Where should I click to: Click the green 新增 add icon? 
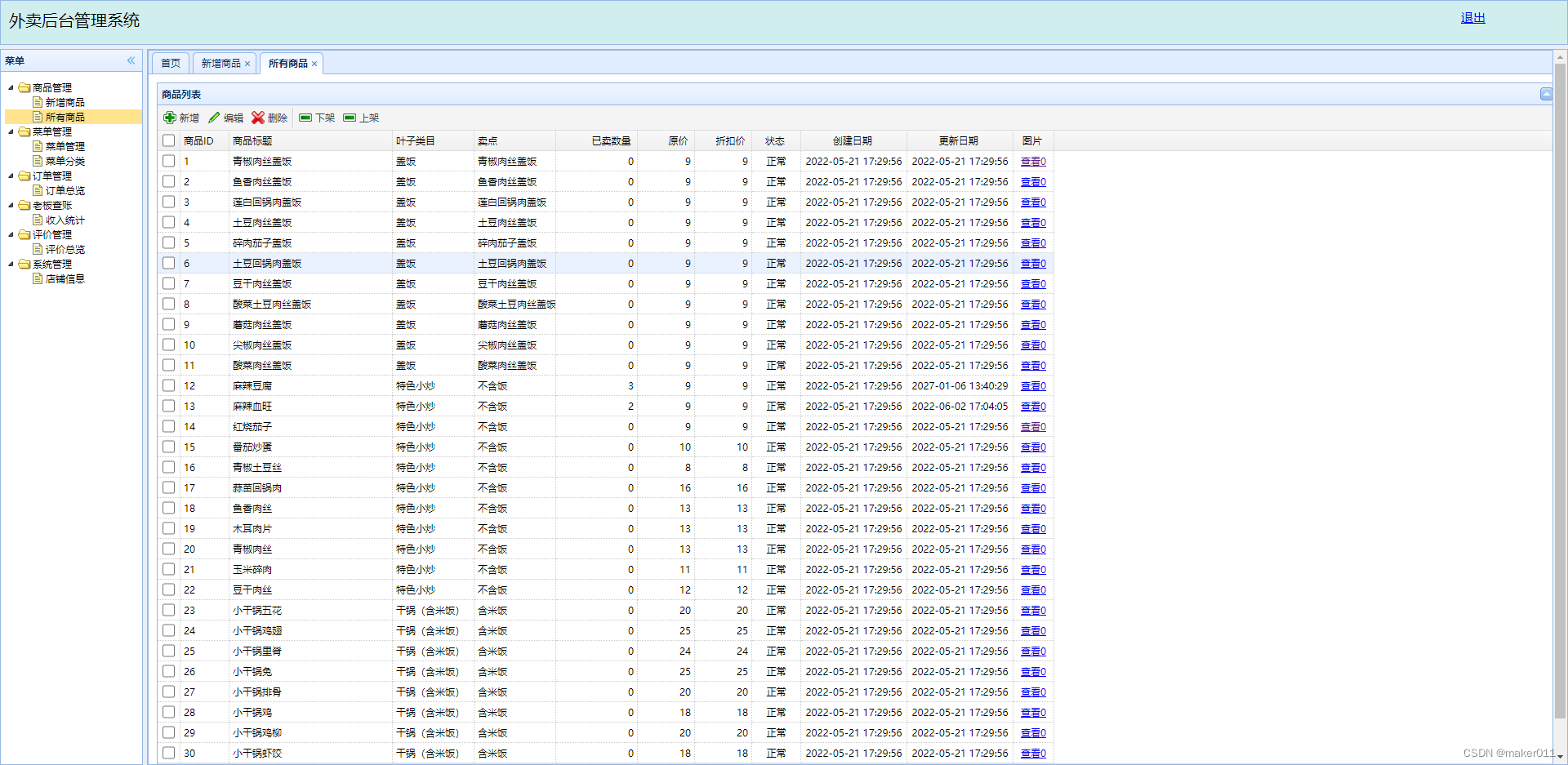click(170, 118)
